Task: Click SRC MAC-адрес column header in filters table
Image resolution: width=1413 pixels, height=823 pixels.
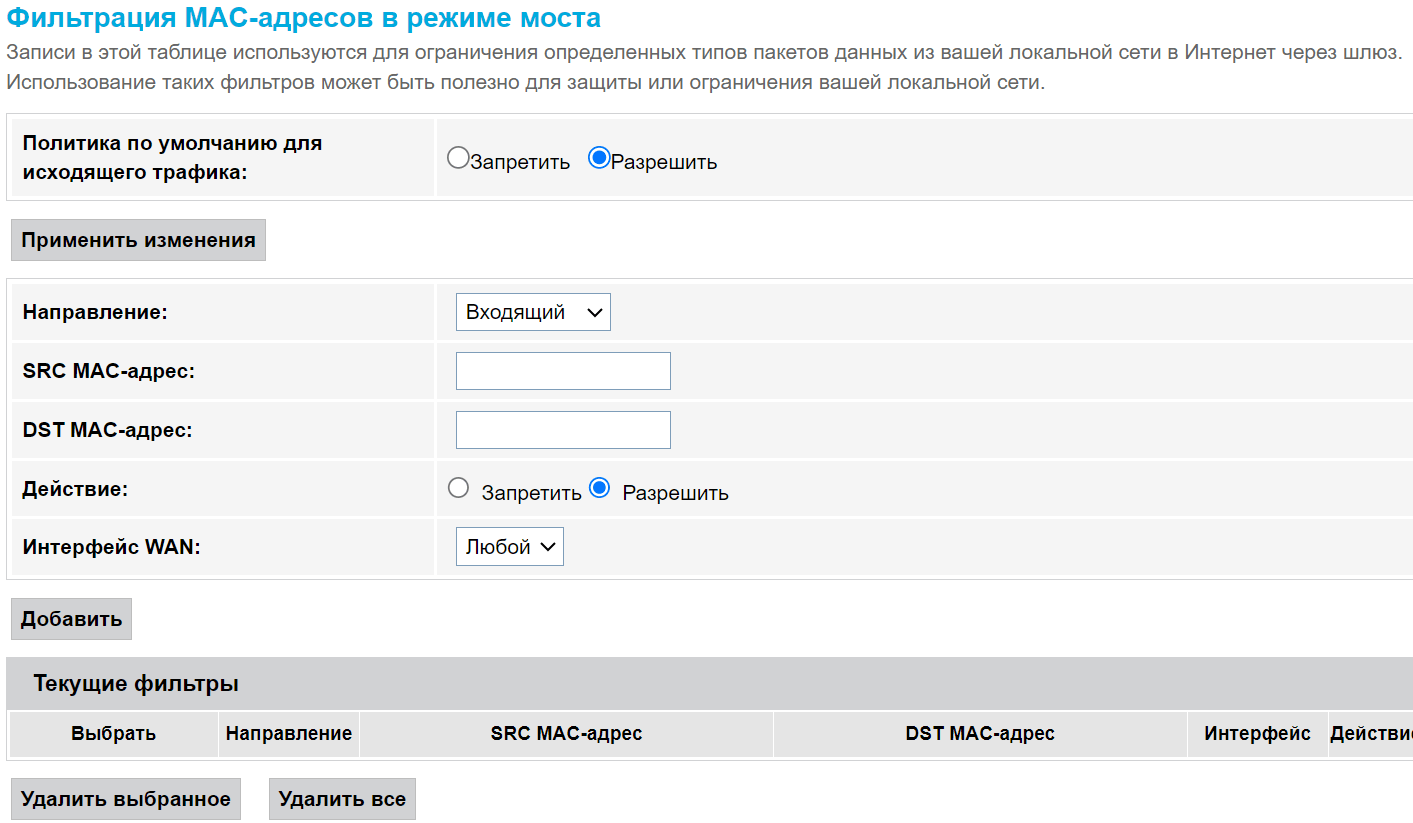Action: point(566,734)
